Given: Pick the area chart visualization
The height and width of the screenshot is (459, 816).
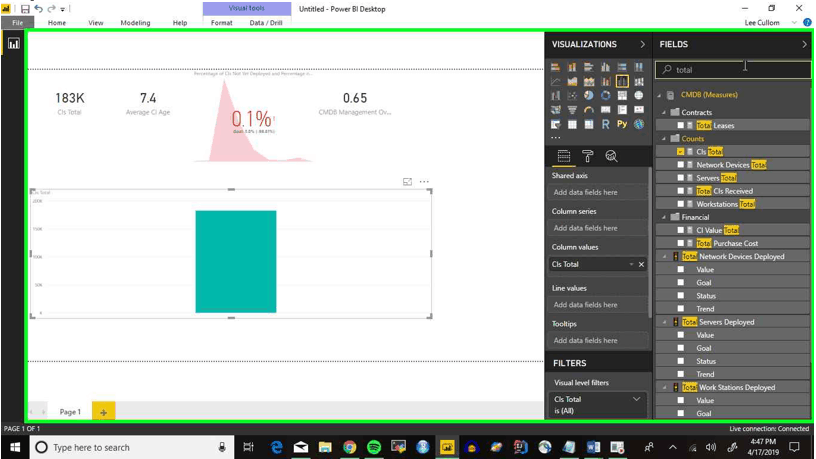Looking at the screenshot, I should click(x=572, y=82).
